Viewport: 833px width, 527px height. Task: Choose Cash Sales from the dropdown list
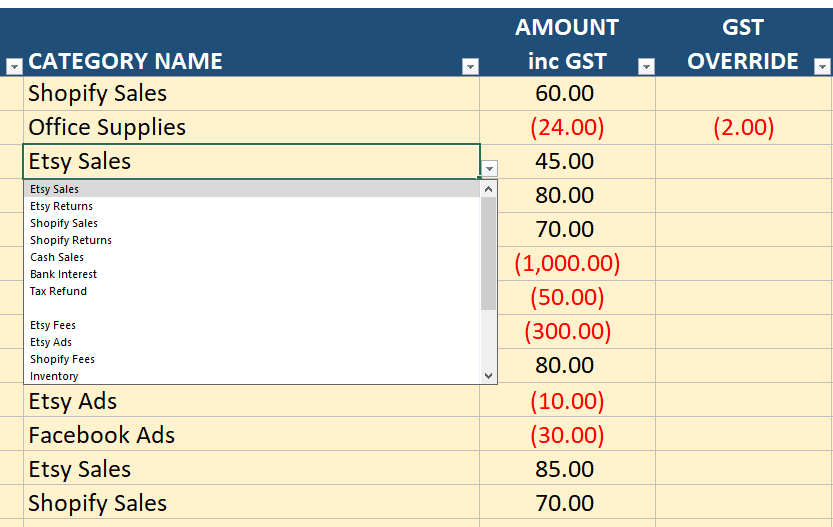pyautogui.click(x=252, y=257)
